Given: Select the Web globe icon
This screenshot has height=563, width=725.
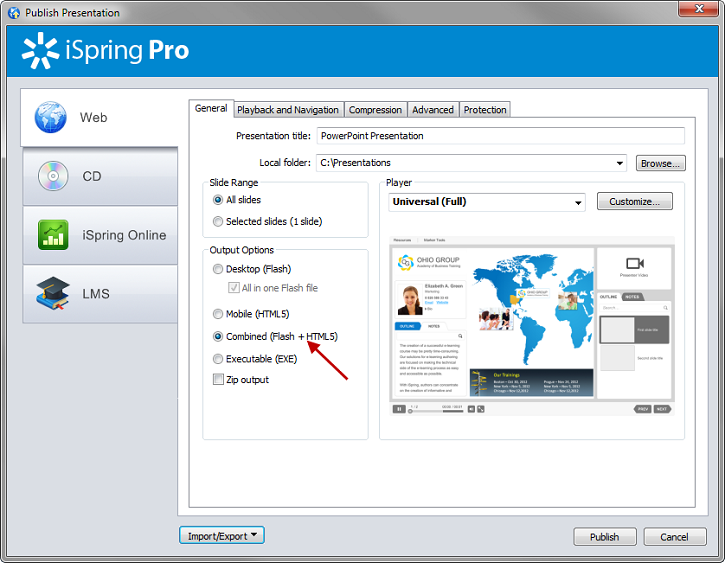Looking at the screenshot, I should click(50, 117).
